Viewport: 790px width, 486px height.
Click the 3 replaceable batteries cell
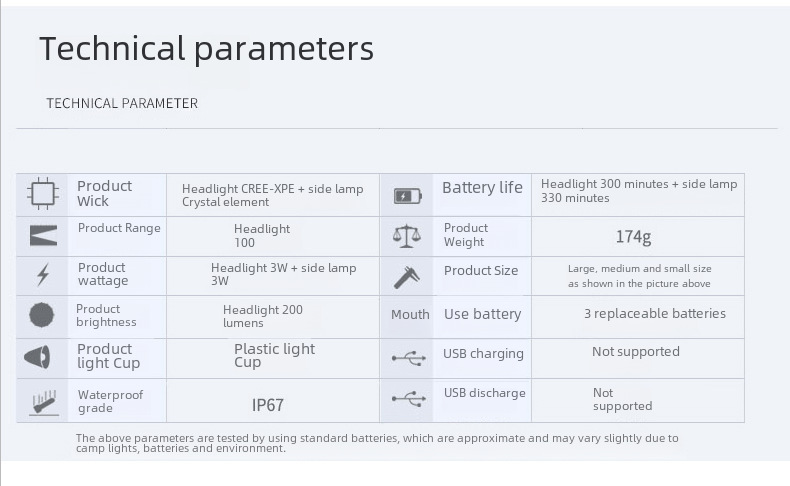(654, 313)
